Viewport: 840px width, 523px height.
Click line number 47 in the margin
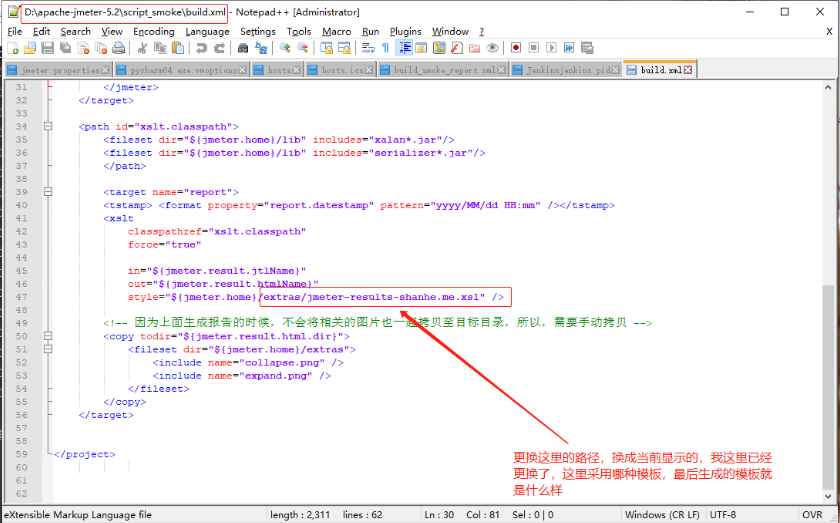(21, 297)
